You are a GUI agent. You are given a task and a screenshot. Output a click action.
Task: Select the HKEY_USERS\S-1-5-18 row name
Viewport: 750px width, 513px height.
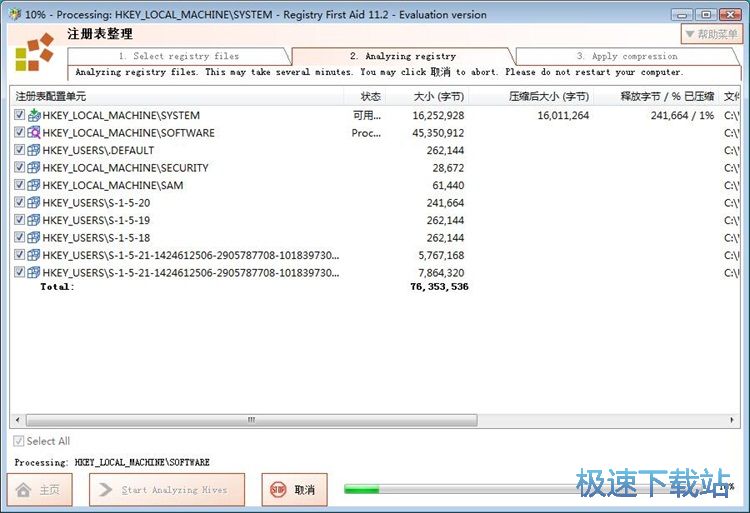[96, 238]
